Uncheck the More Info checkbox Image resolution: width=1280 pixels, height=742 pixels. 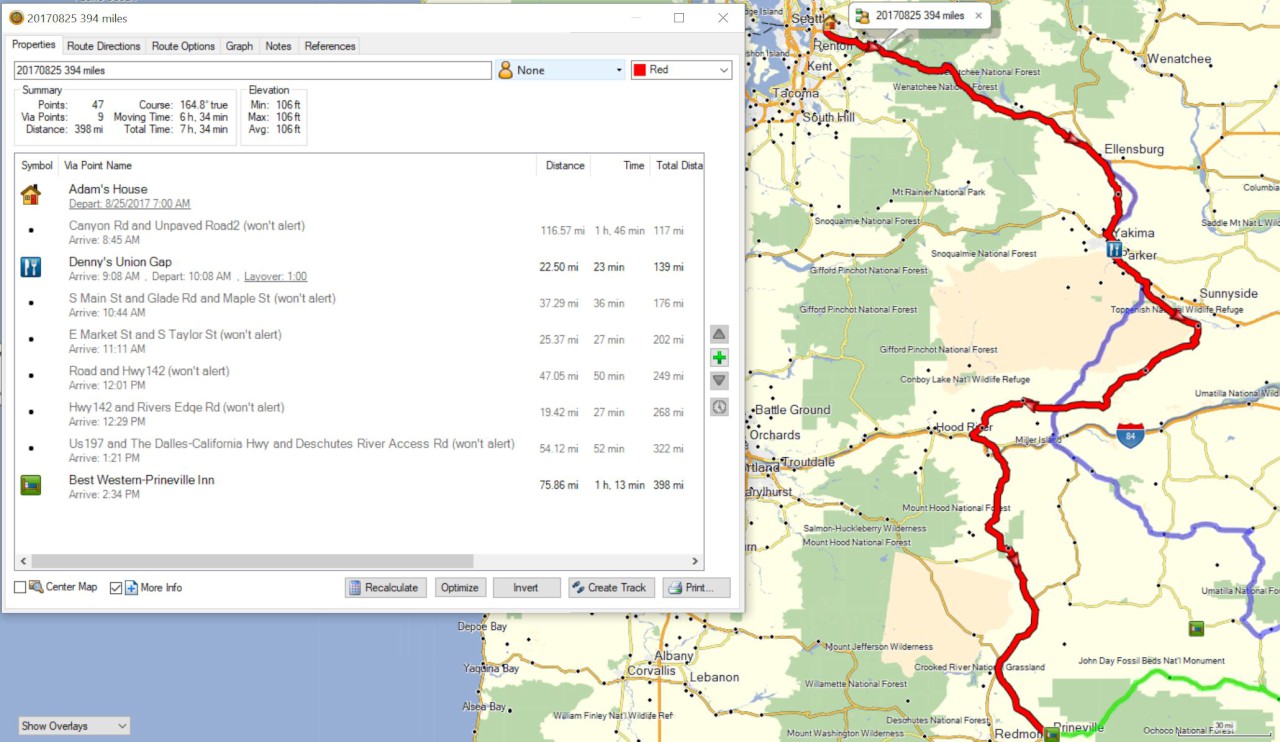click(x=116, y=588)
